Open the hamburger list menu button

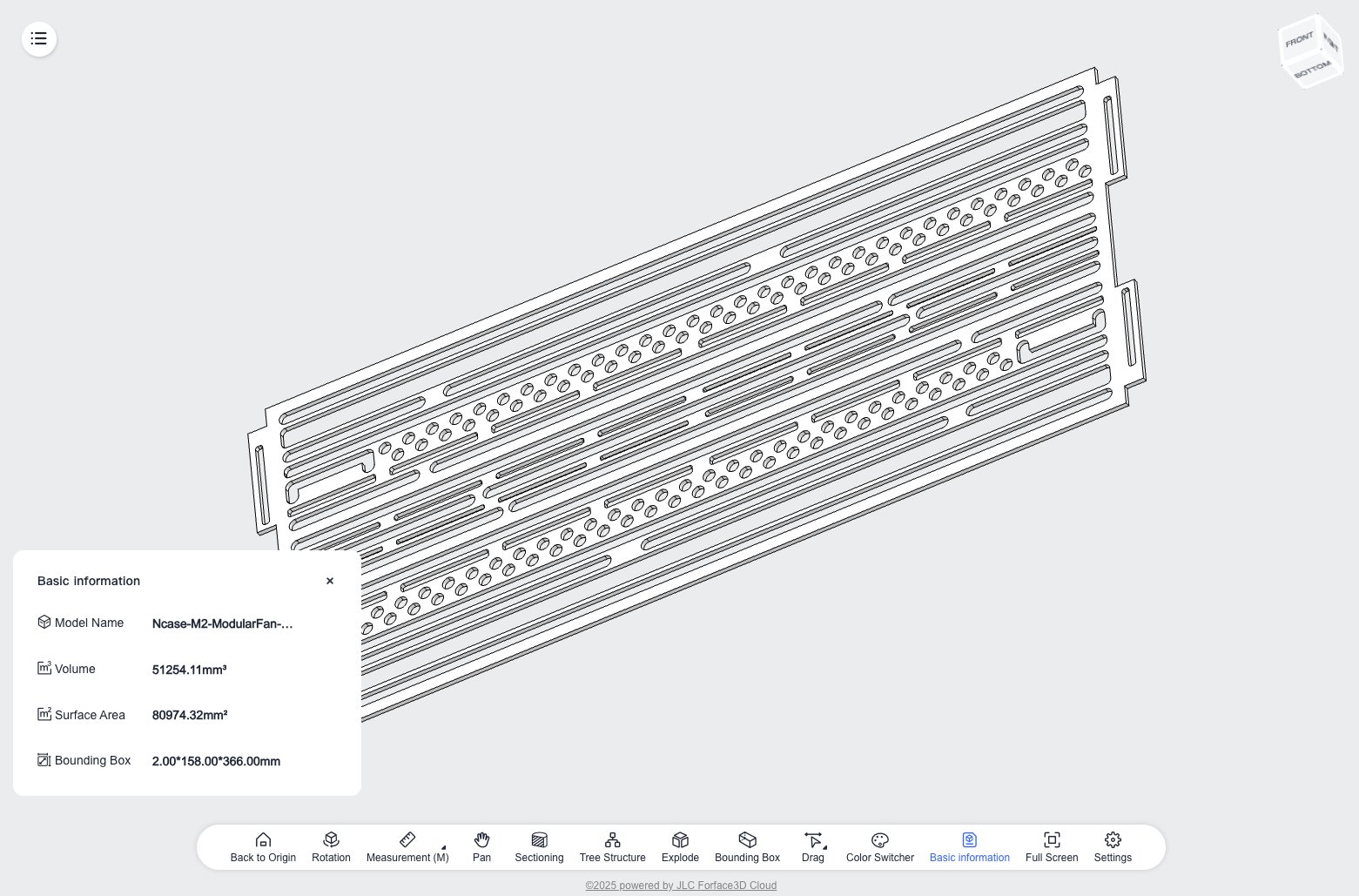coord(39,39)
